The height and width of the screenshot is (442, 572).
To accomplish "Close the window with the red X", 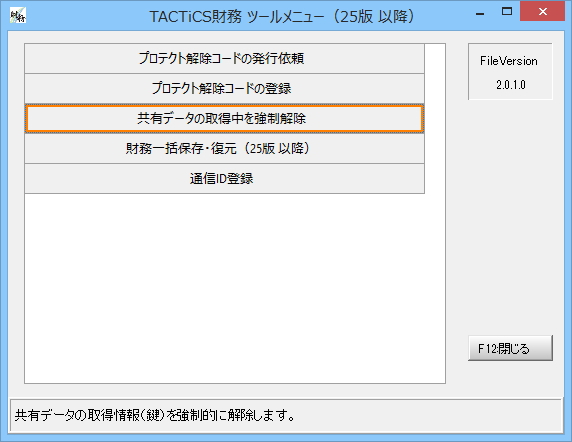I will [542, 12].
